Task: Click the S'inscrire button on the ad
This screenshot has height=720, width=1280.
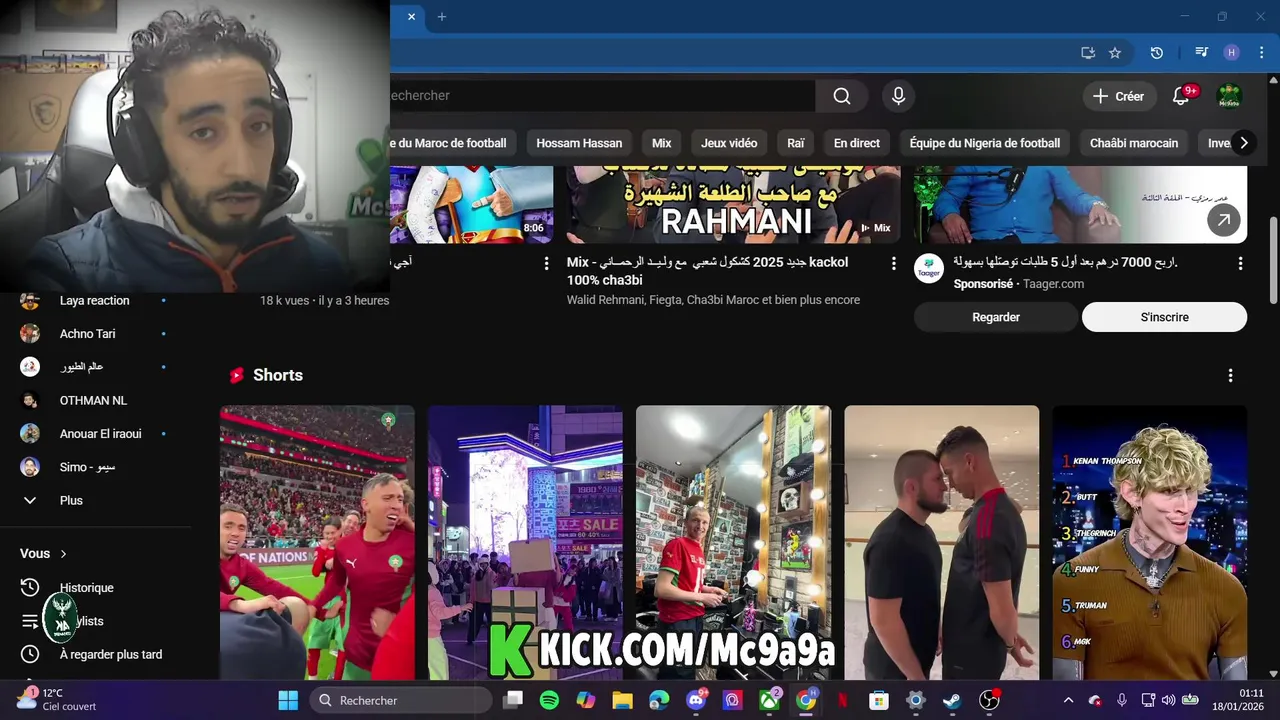Action: pyautogui.click(x=1164, y=317)
